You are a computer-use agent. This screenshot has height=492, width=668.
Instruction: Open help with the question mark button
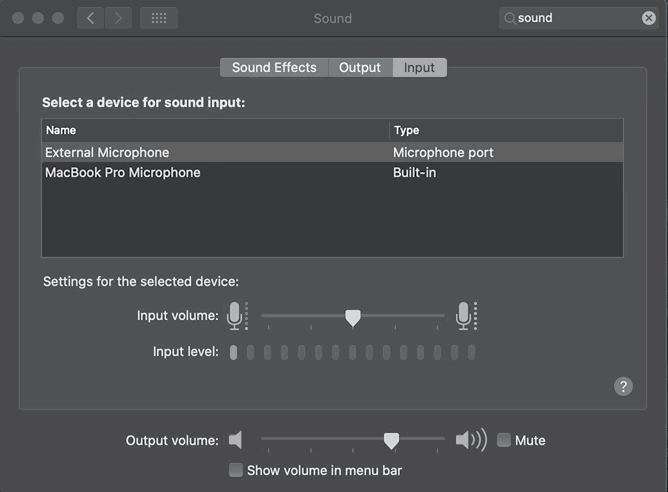[623, 386]
